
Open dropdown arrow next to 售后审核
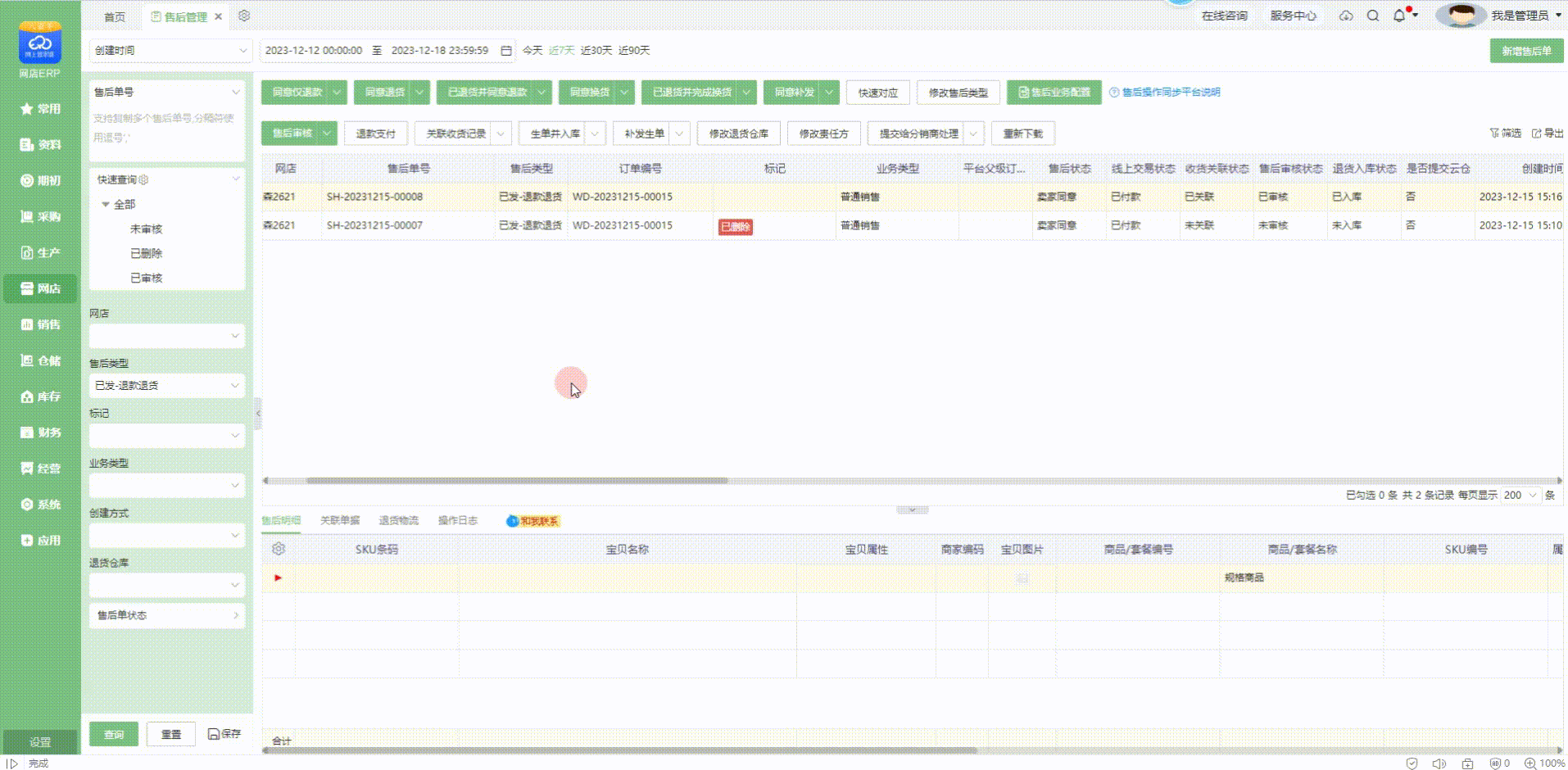tap(327, 133)
